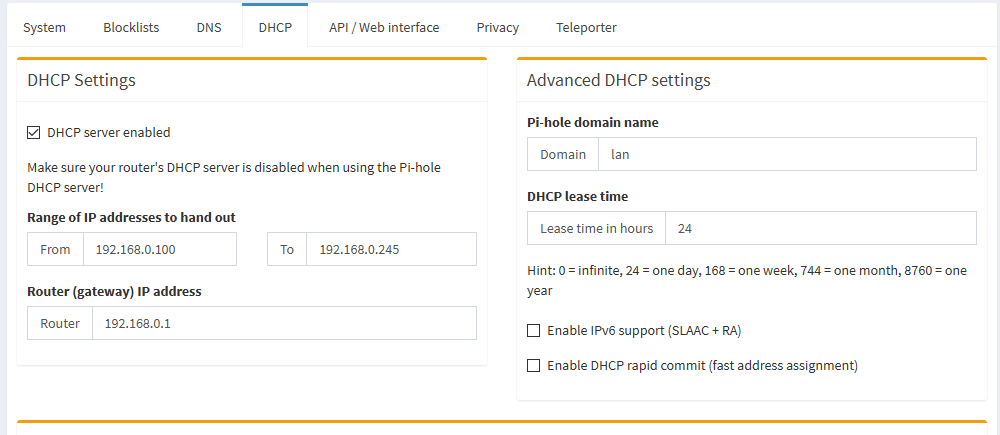Screen dimensions: 1000x435
Task: Click the 'Advanced DHCP settings' panel heading
Action: (618, 80)
